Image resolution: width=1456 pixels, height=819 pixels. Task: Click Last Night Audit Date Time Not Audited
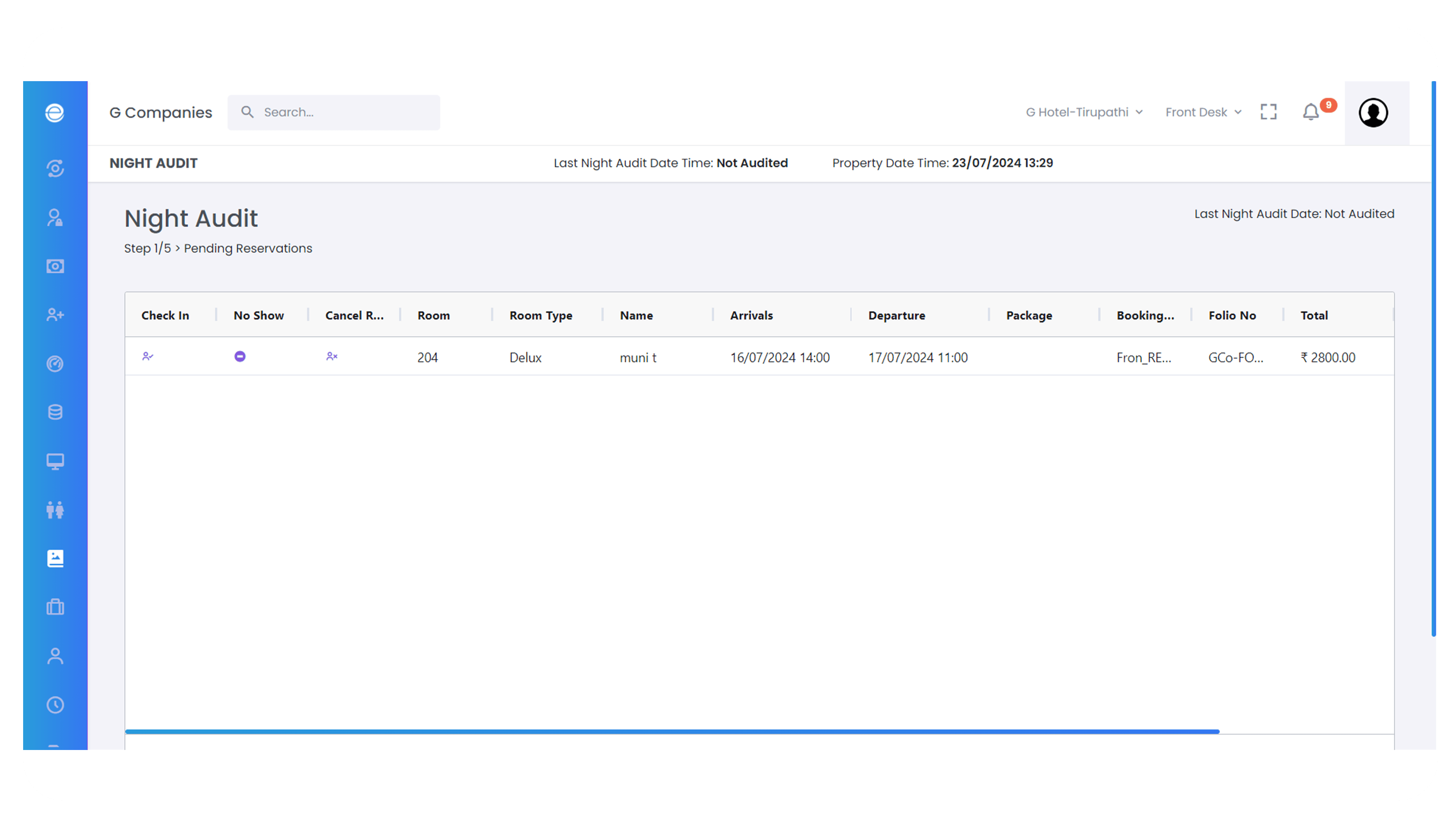670,163
